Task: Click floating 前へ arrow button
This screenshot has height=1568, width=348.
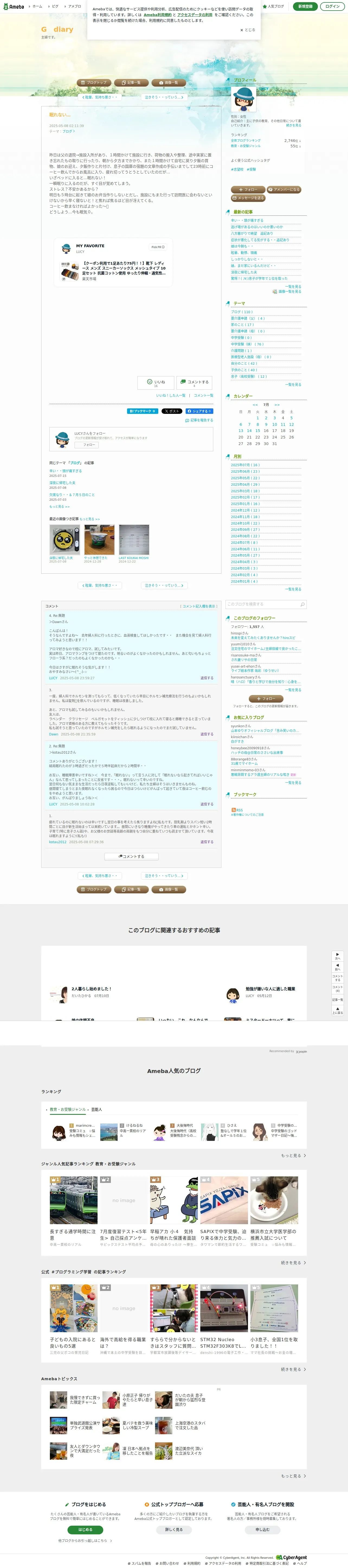Action: click(338, 967)
